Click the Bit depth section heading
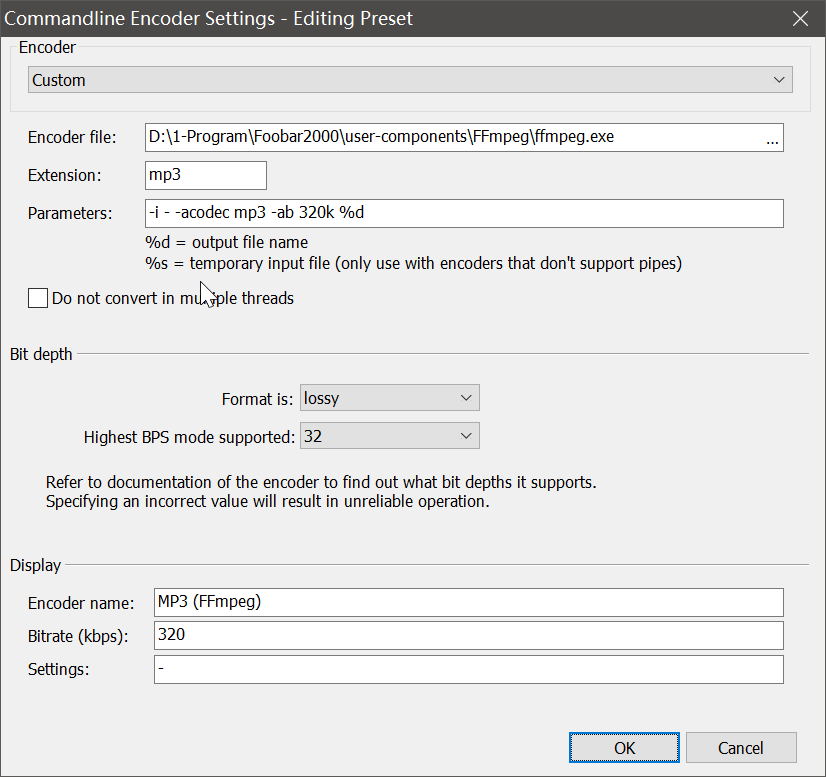The width and height of the screenshot is (826, 777). tap(41, 354)
